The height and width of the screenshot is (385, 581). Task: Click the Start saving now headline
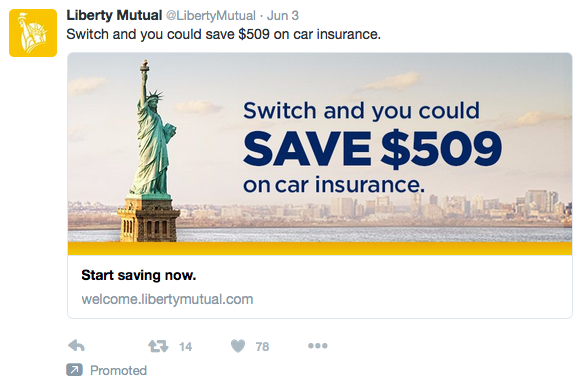tap(139, 275)
